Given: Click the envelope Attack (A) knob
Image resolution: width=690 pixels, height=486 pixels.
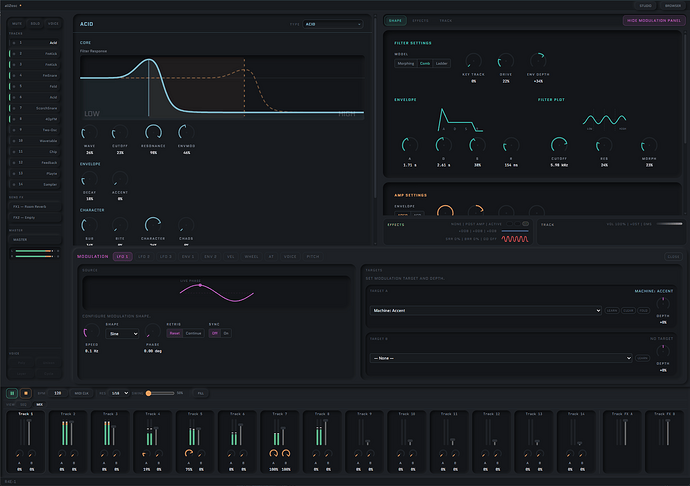Looking at the screenshot, I should (410, 145).
